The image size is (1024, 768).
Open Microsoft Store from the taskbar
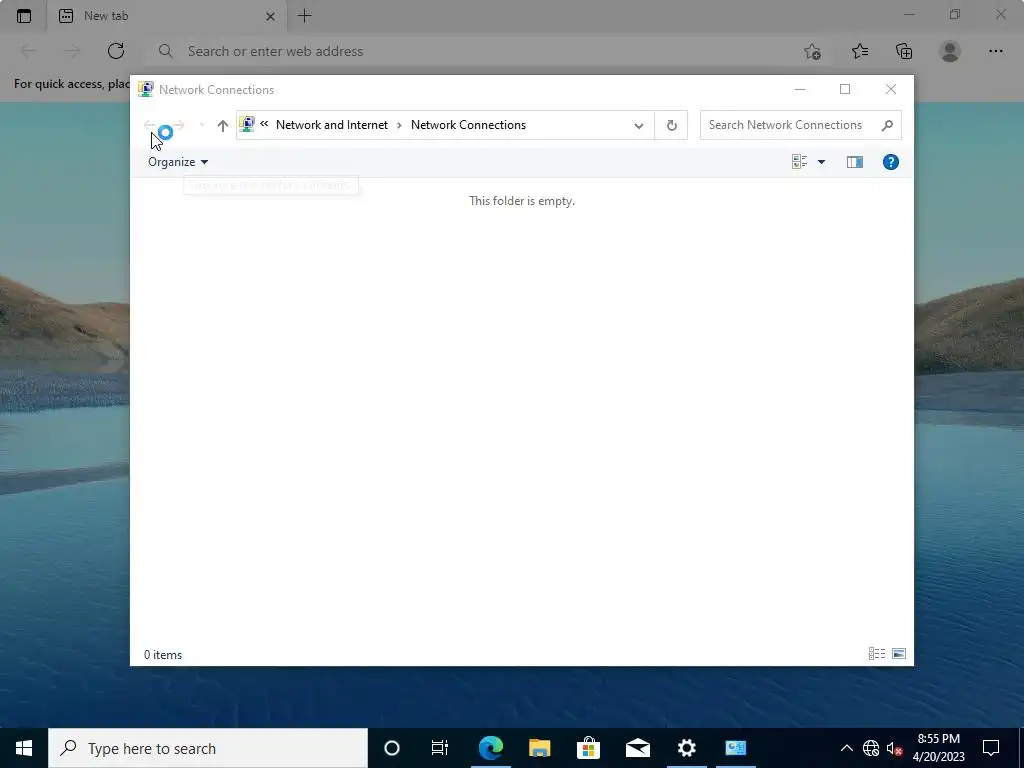coord(588,748)
